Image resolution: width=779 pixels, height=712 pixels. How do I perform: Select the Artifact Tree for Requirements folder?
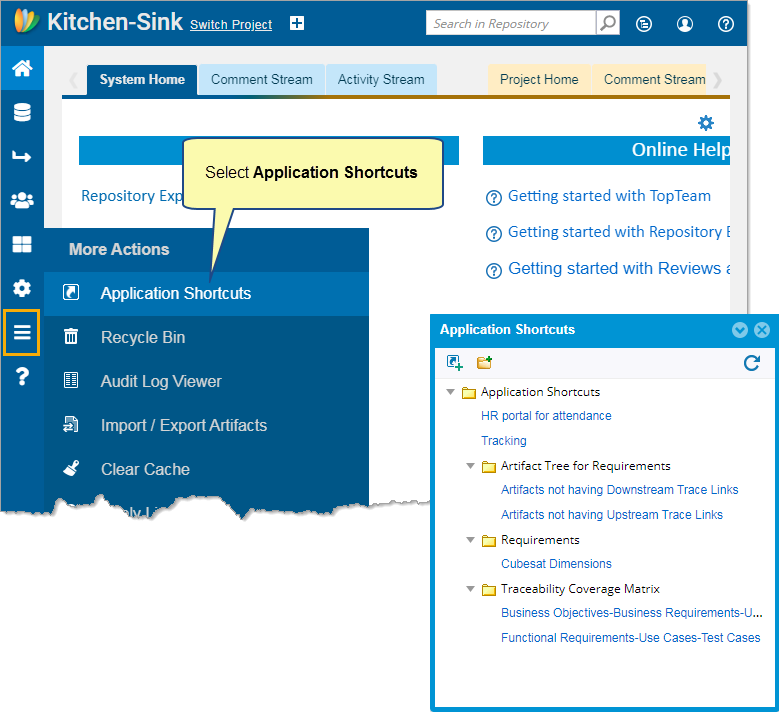tap(585, 466)
